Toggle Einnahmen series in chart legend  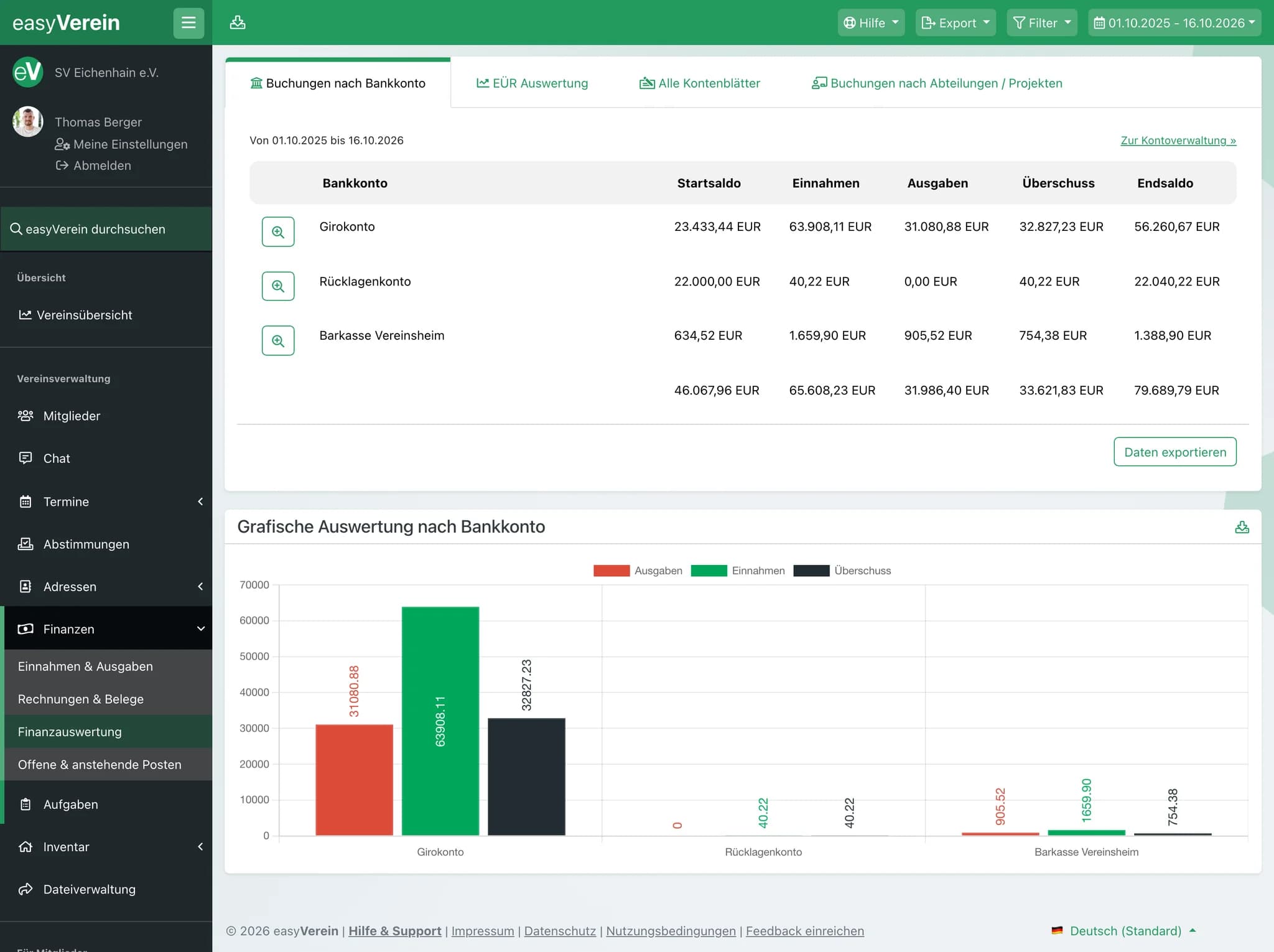[738, 571]
